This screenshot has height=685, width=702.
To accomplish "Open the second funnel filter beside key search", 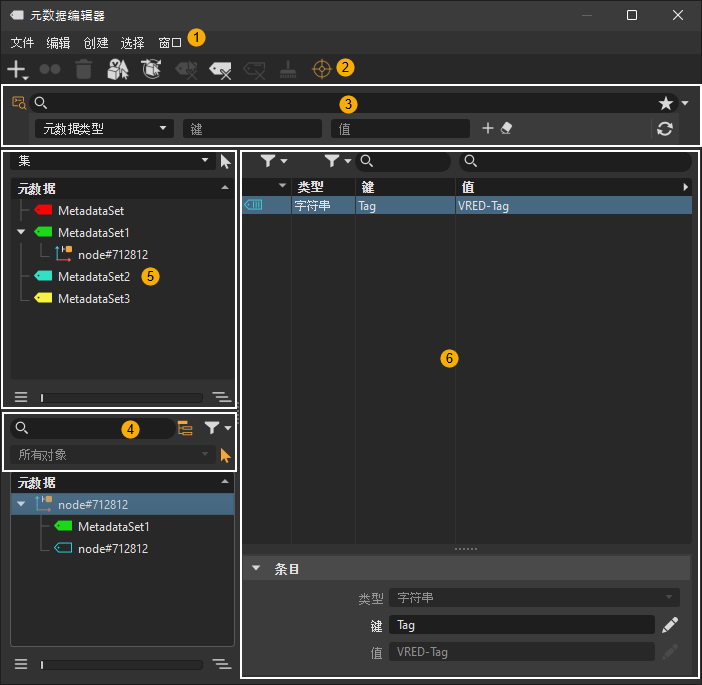I will (338, 160).
